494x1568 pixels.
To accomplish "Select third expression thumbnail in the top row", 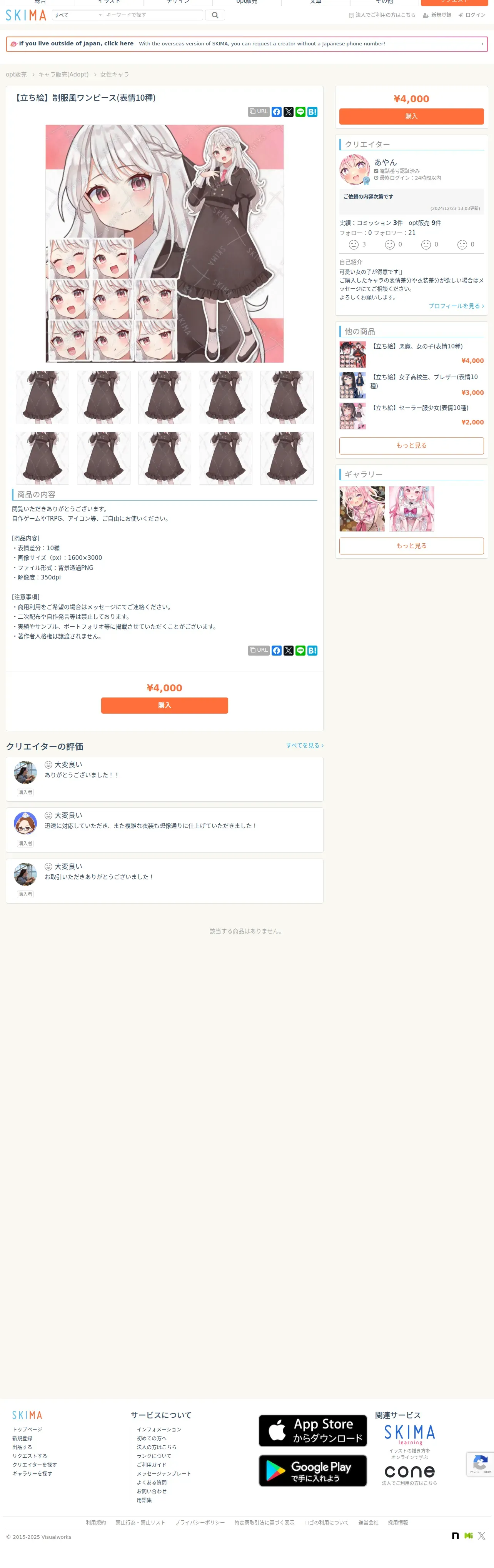I will 164,398.
